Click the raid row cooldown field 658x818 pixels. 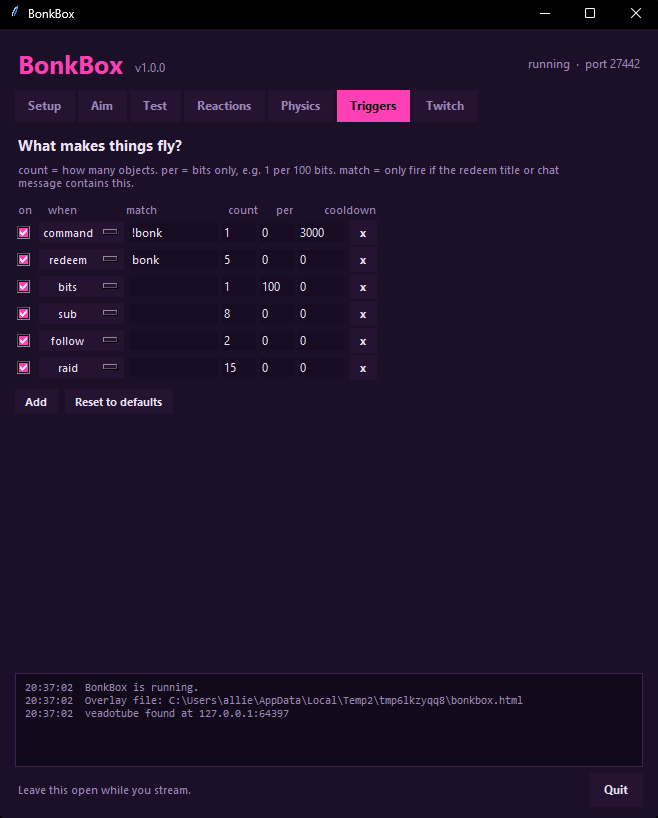click(x=320, y=368)
